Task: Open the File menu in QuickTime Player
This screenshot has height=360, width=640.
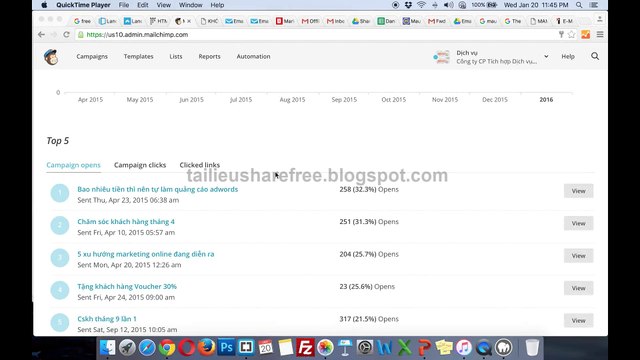Action: 124,5
